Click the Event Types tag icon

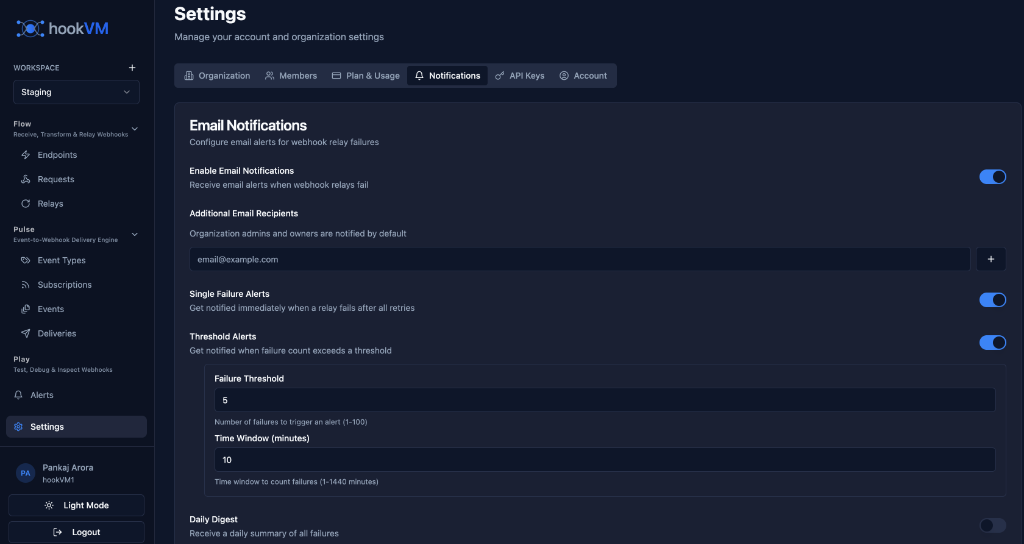tap(25, 260)
